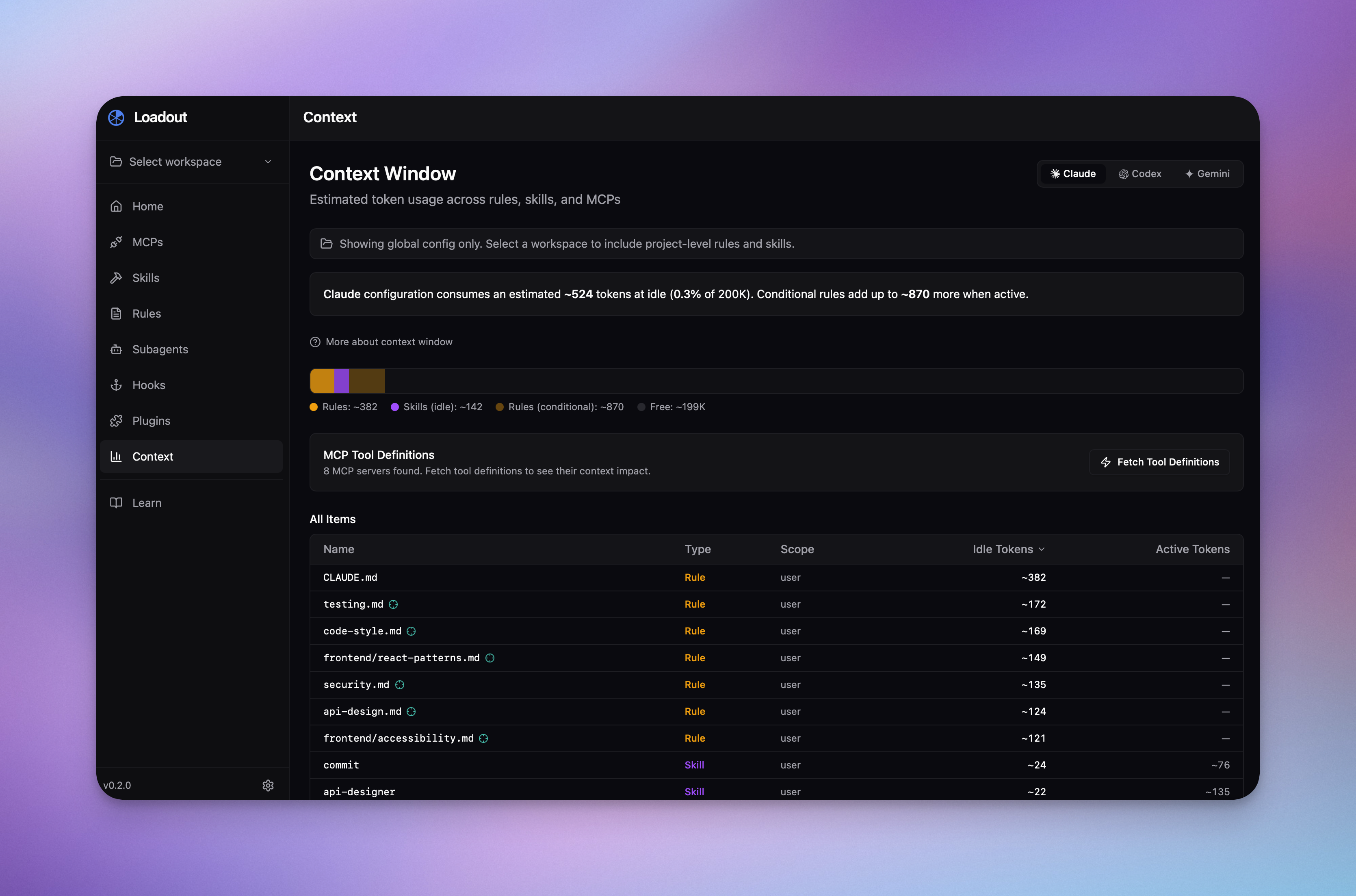Go to the Learn section
This screenshot has width=1356, height=896.
click(x=147, y=503)
